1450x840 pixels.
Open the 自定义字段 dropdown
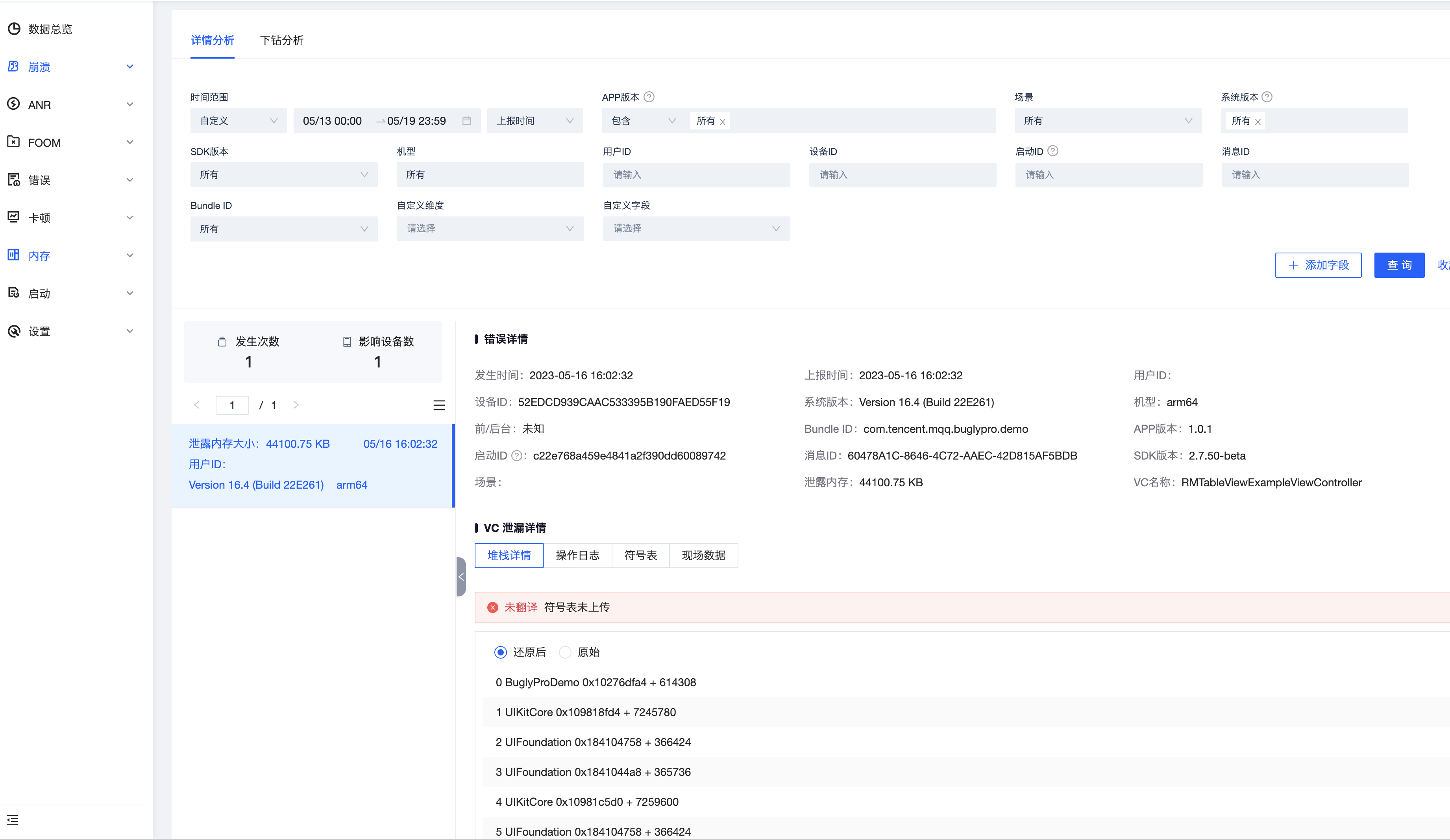pyautogui.click(x=696, y=229)
